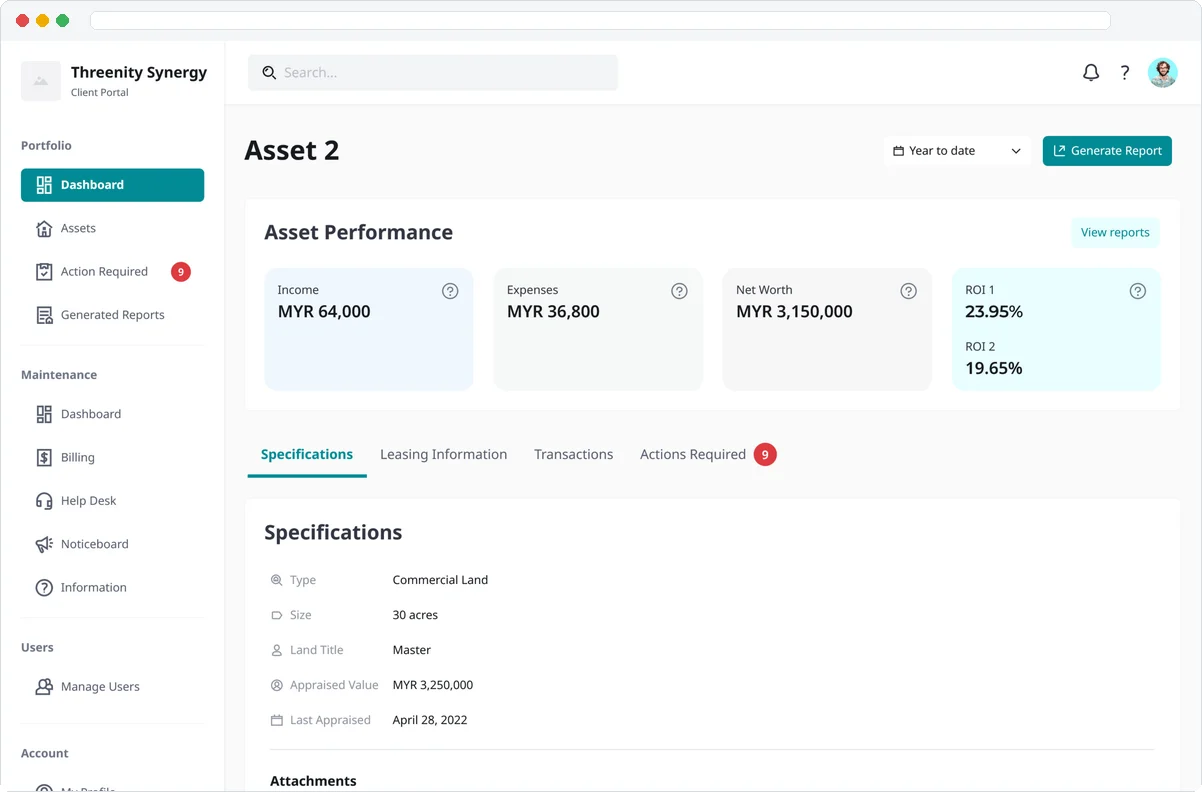This screenshot has width=1202, height=792.
Task: Show Income info tooltip icon
Action: point(450,291)
